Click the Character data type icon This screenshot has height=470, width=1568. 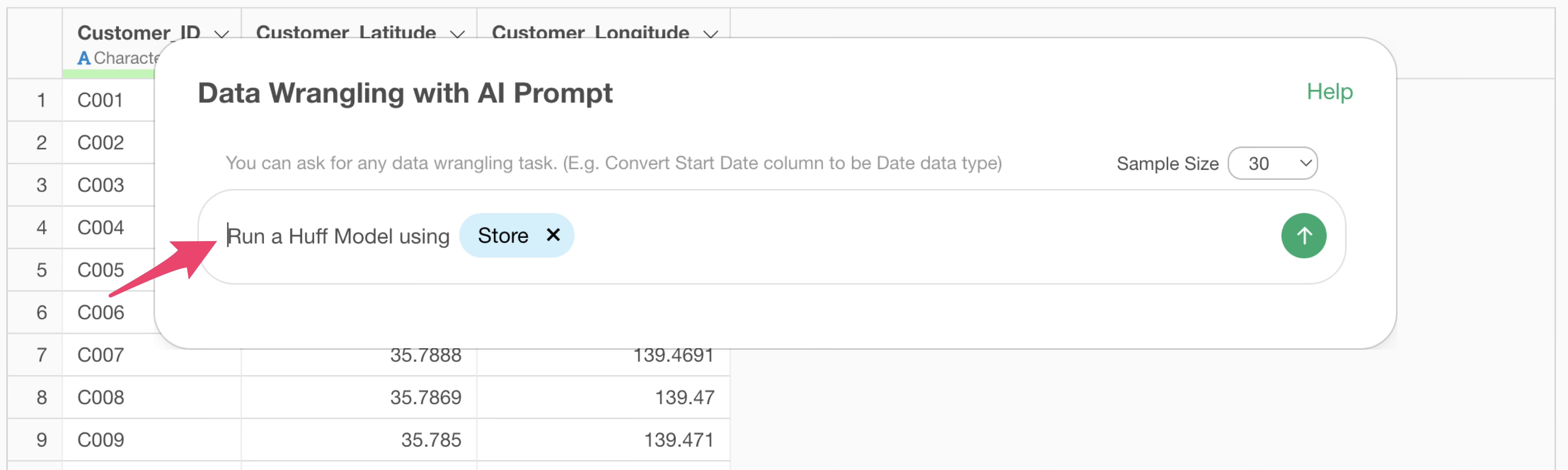pyautogui.click(x=84, y=58)
